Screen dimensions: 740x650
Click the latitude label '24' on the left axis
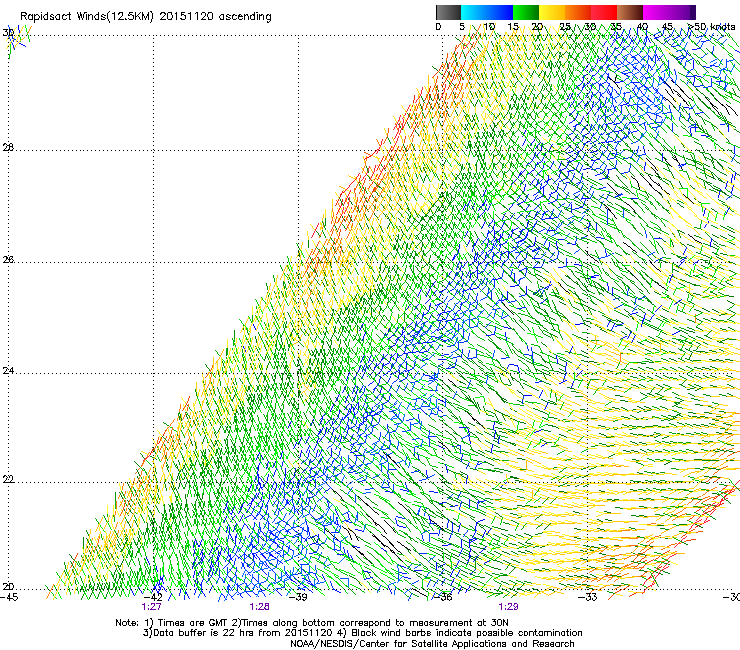click(8, 371)
